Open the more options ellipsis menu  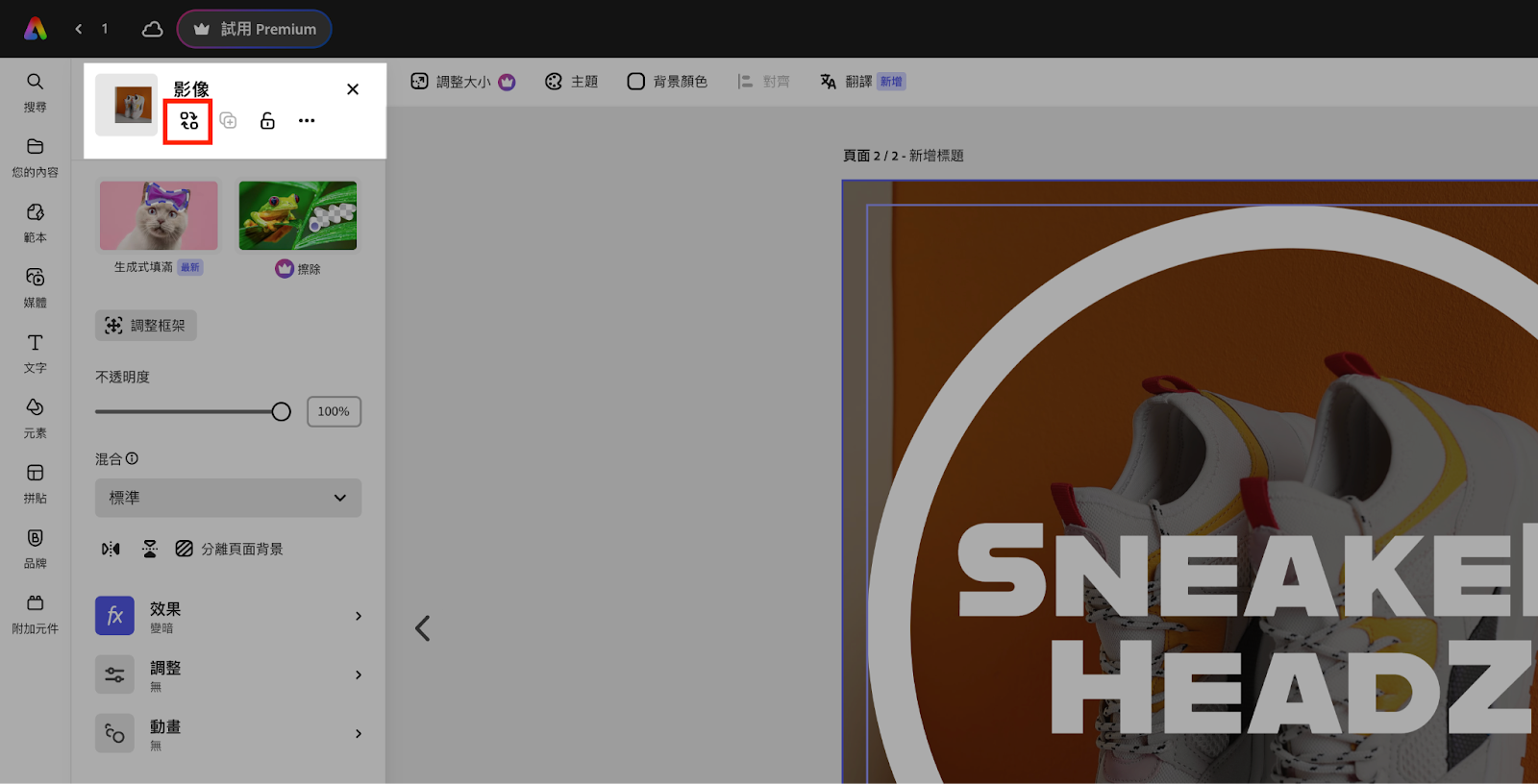tap(307, 121)
